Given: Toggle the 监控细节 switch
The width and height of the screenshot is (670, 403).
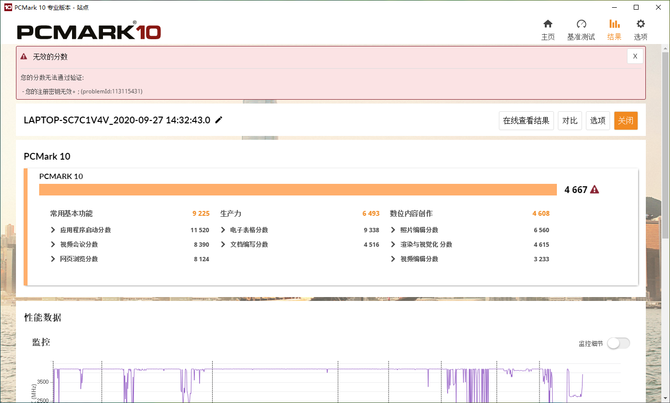Looking at the screenshot, I should [618, 343].
